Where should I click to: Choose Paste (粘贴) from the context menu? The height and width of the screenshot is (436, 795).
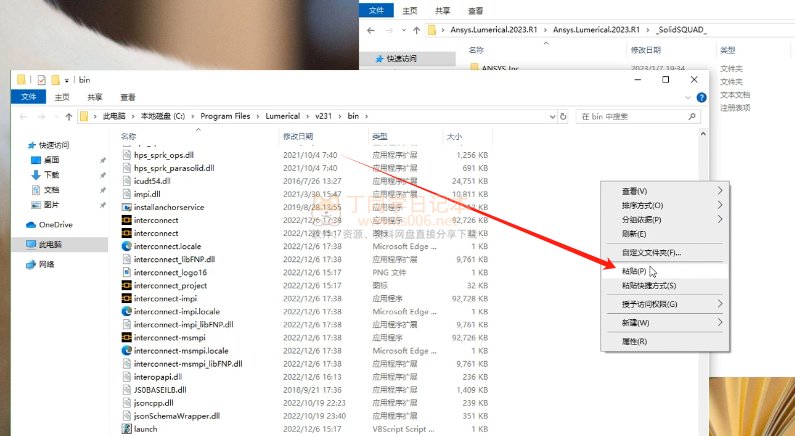634,271
